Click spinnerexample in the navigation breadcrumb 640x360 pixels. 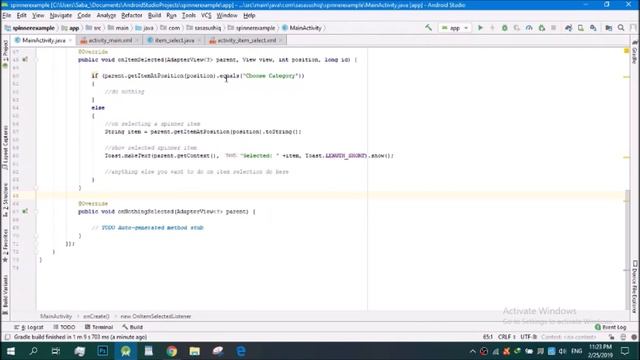click(29, 28)
